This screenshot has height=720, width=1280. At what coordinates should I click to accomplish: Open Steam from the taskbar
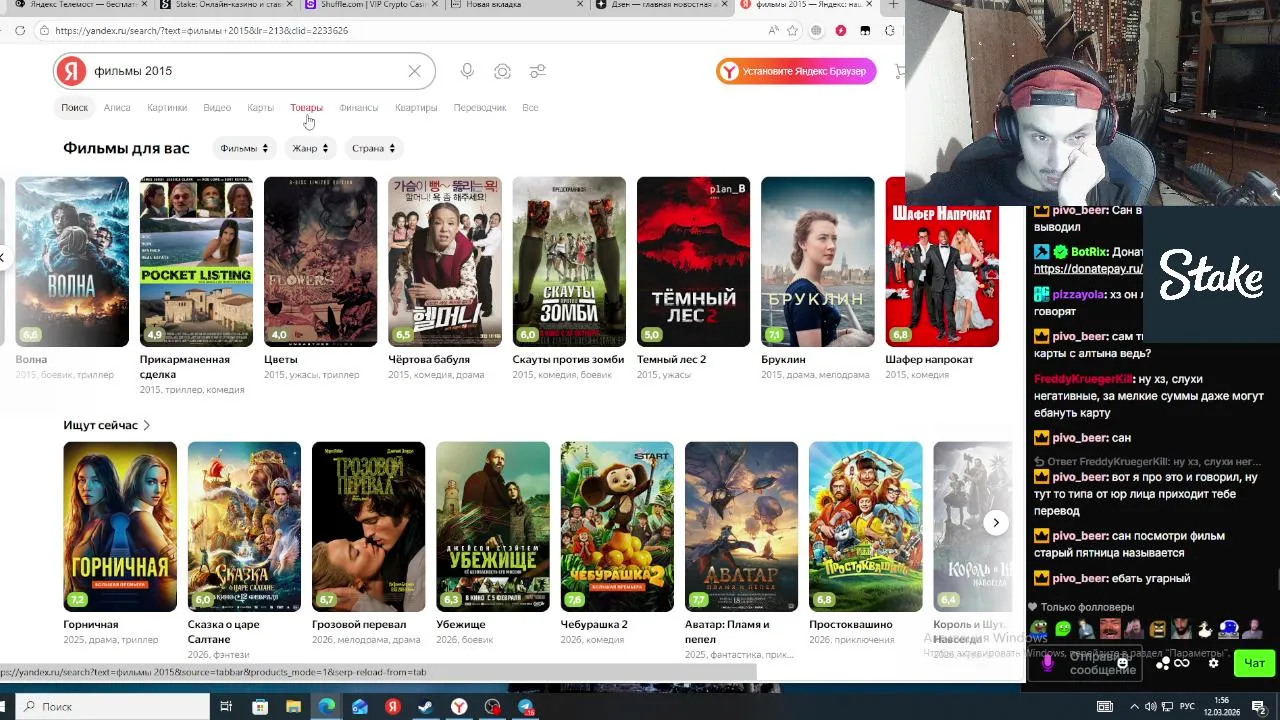coord(426,707)
